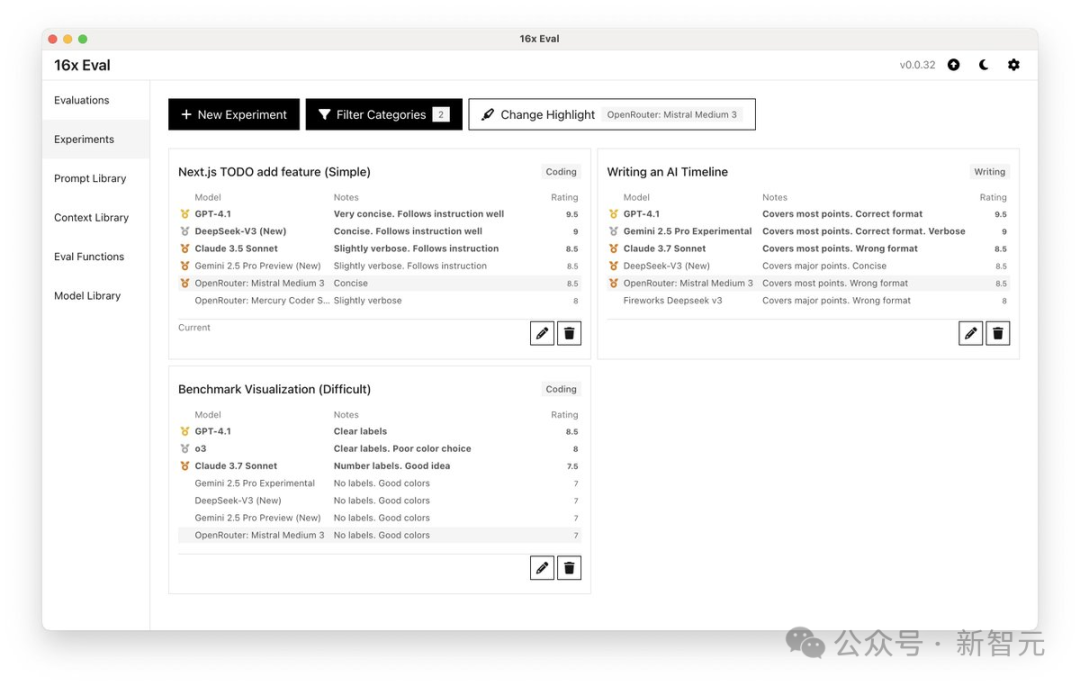The image size is (1080, 686).
Task: Click the Change Highlight button
Action: (612, 114)
